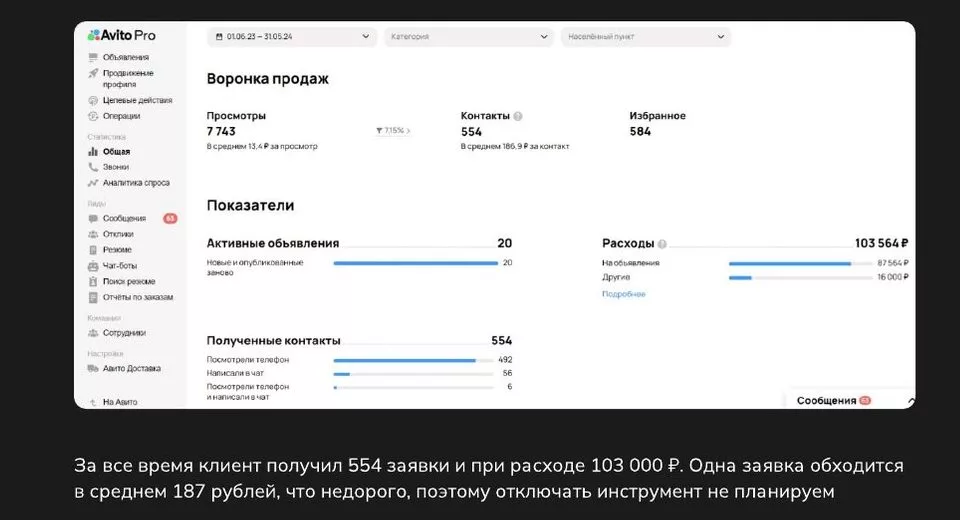Open Отчёты по заказам page
The width and height of the screenshot is (960, 520).
(138, 297)
